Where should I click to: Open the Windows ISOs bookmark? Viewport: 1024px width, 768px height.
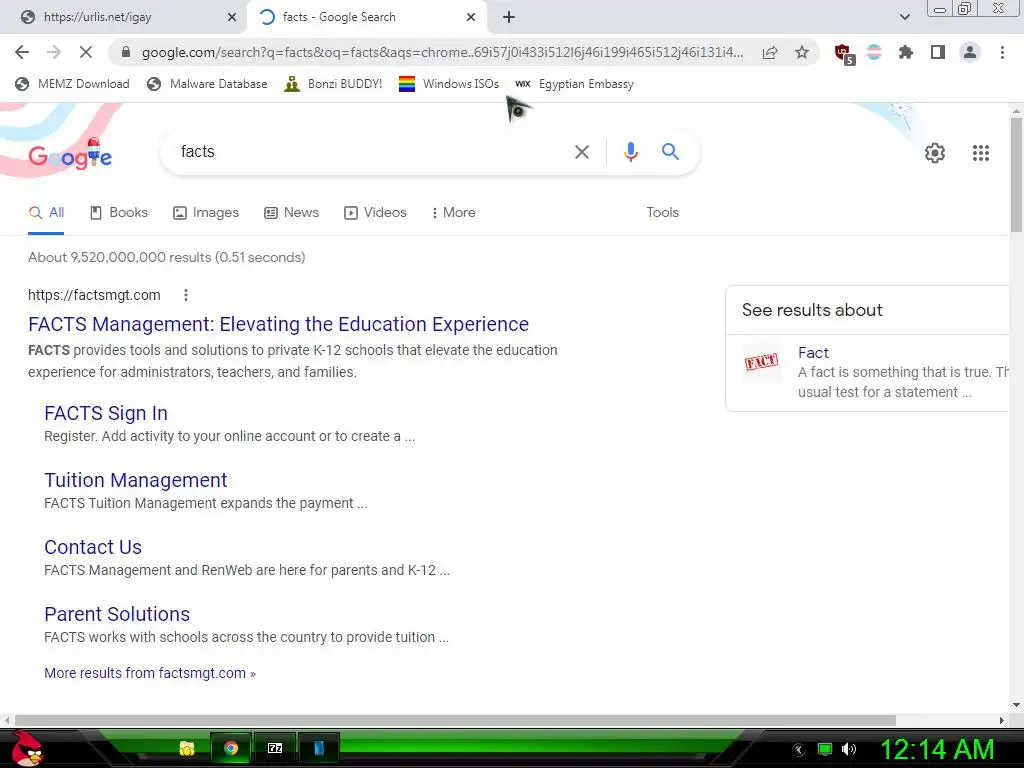(449, 84)
